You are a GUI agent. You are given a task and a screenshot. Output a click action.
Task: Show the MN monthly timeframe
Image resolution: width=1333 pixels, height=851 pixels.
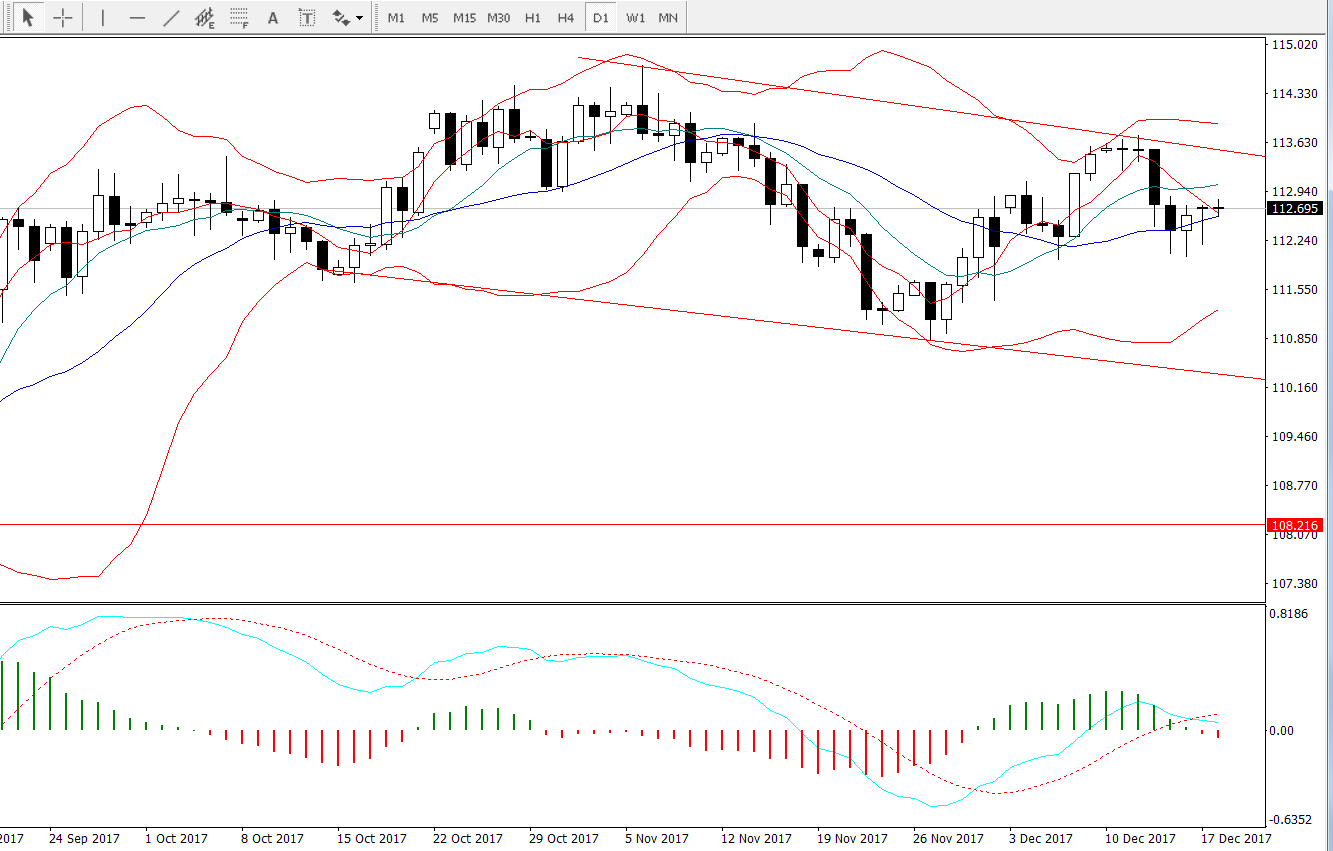tap(668, 18)
